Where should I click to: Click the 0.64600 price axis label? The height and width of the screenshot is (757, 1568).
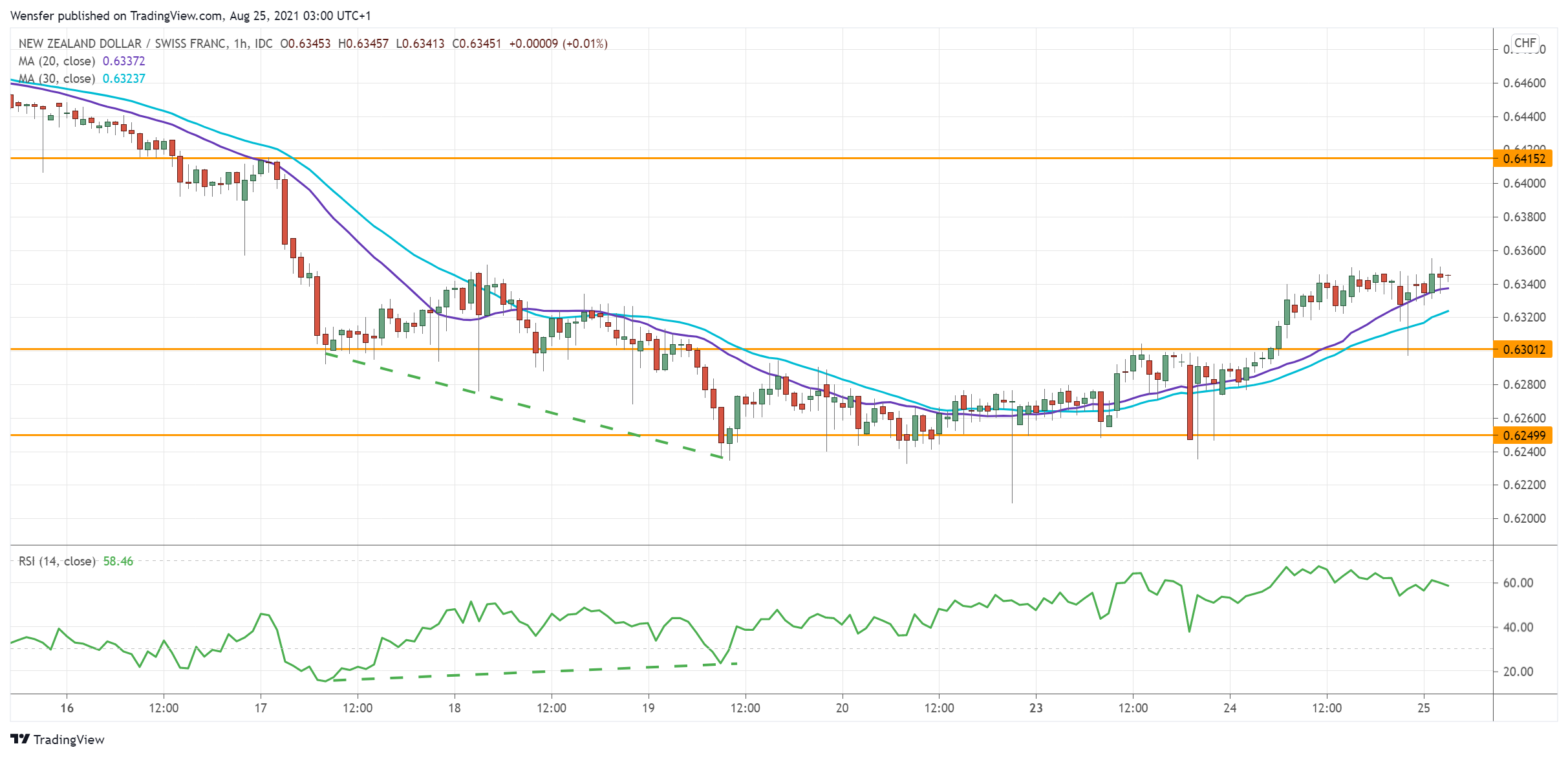pyautogui.click(x=1524, y=83)
